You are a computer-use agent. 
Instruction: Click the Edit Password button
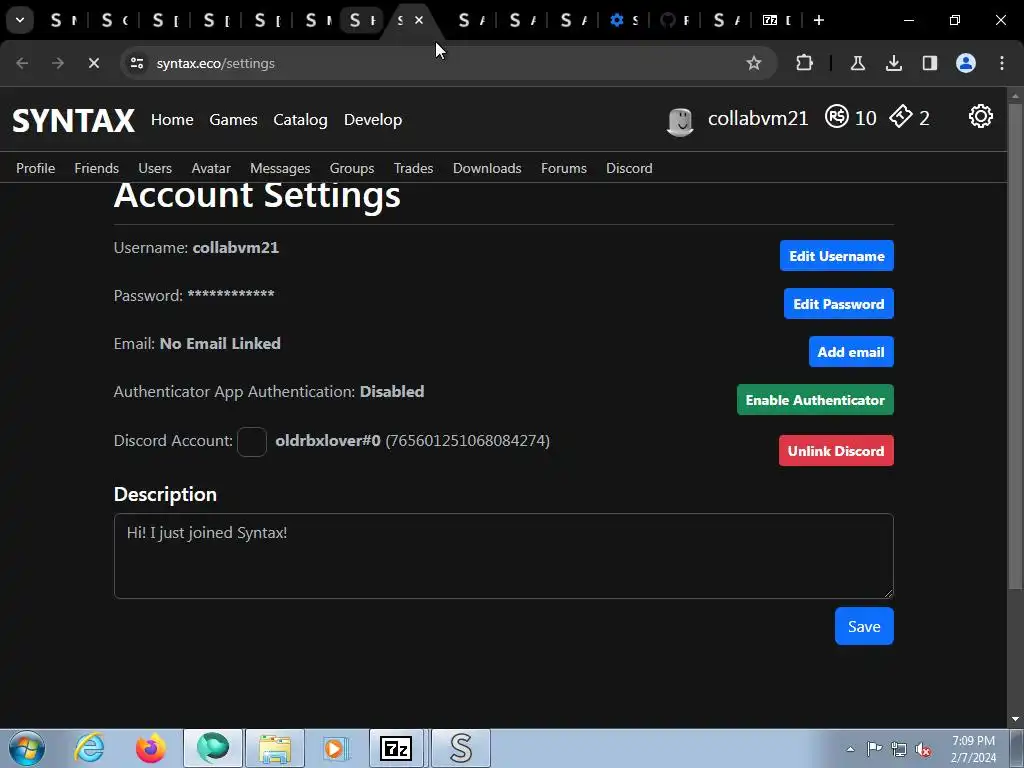point(839,304)
